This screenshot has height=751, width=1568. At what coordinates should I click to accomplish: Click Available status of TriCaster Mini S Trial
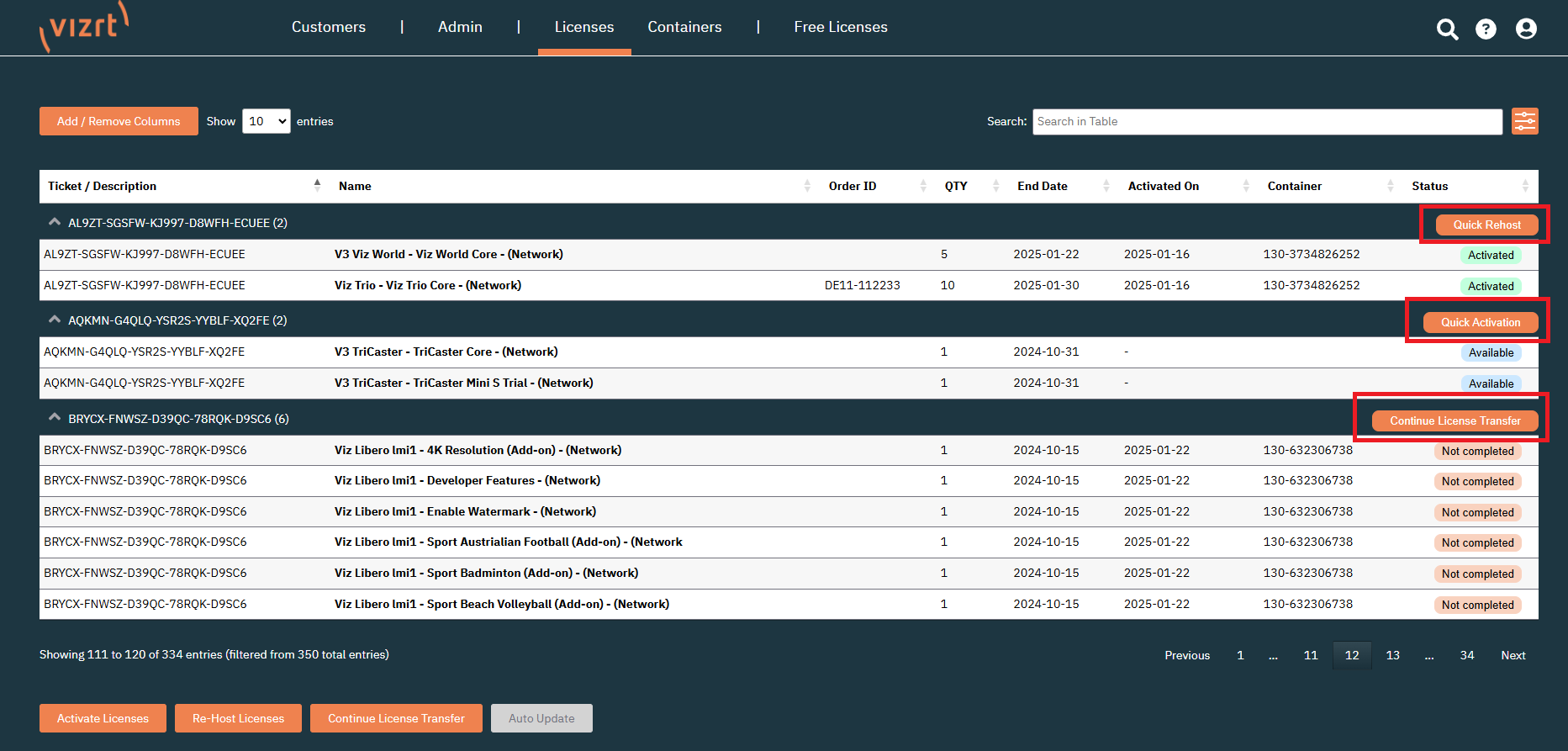pos(1491,383)
